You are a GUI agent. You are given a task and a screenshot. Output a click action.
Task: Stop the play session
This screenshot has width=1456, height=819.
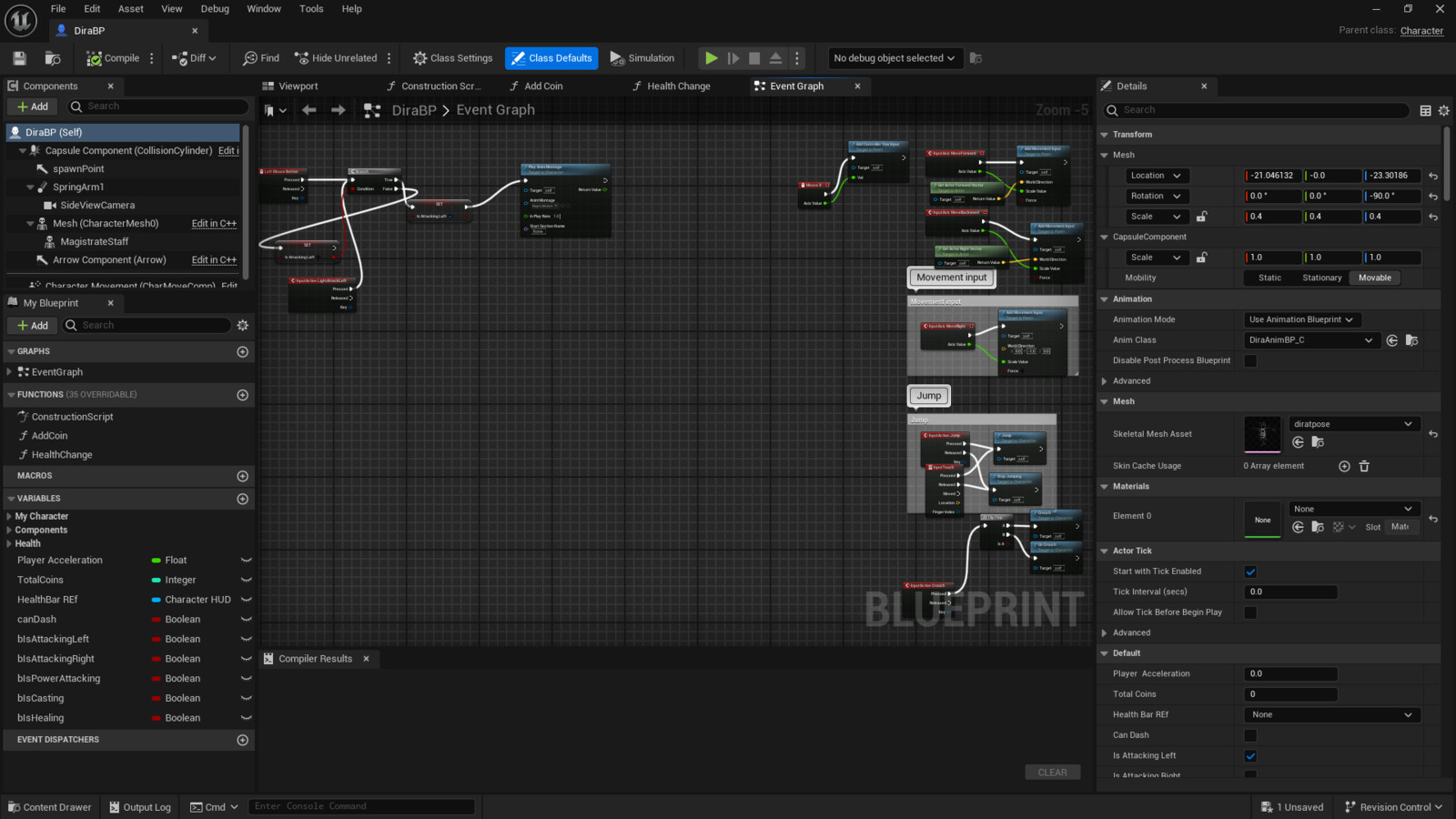754,58
